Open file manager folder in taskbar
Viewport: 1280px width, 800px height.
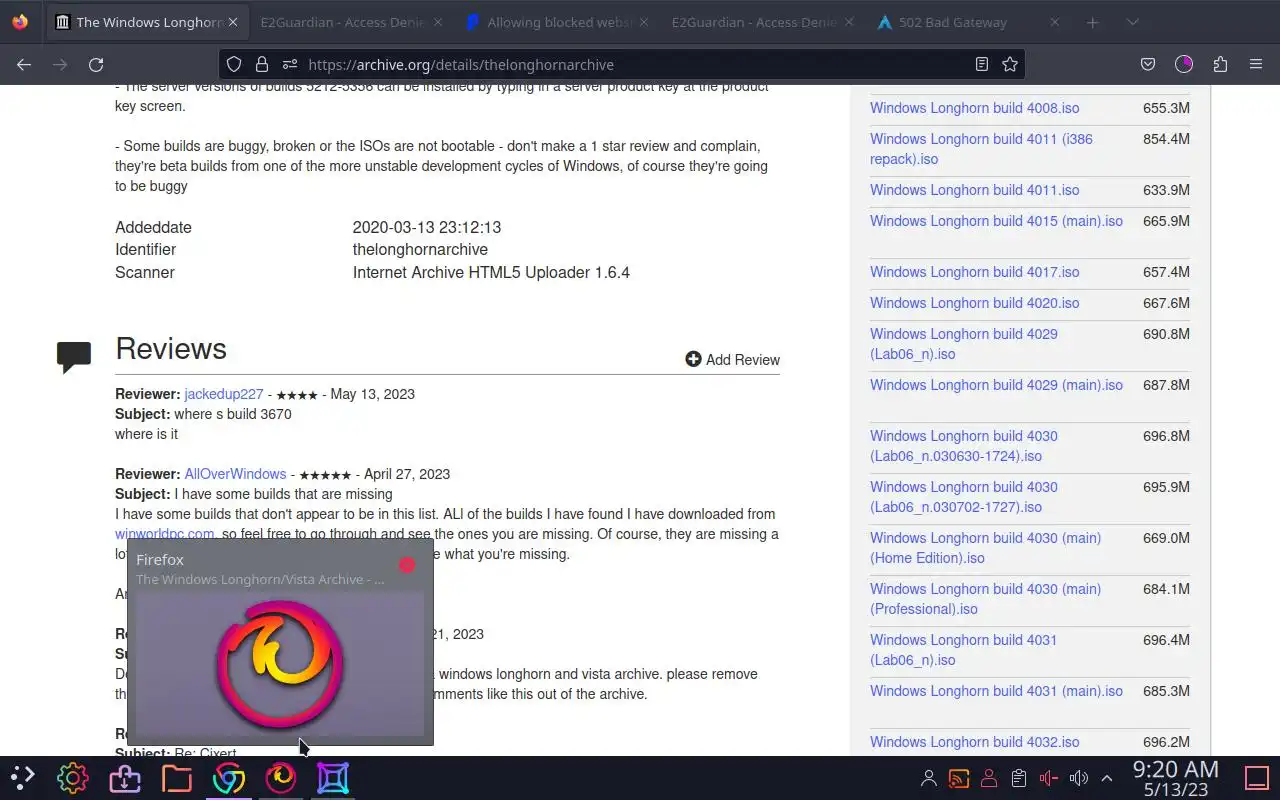pos(177,778)
